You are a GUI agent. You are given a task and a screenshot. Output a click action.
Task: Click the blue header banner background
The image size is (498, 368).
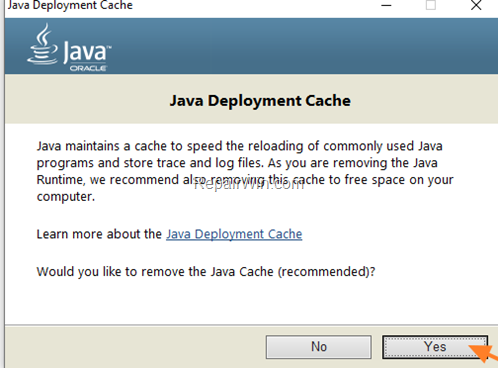[x=300, y=46]
